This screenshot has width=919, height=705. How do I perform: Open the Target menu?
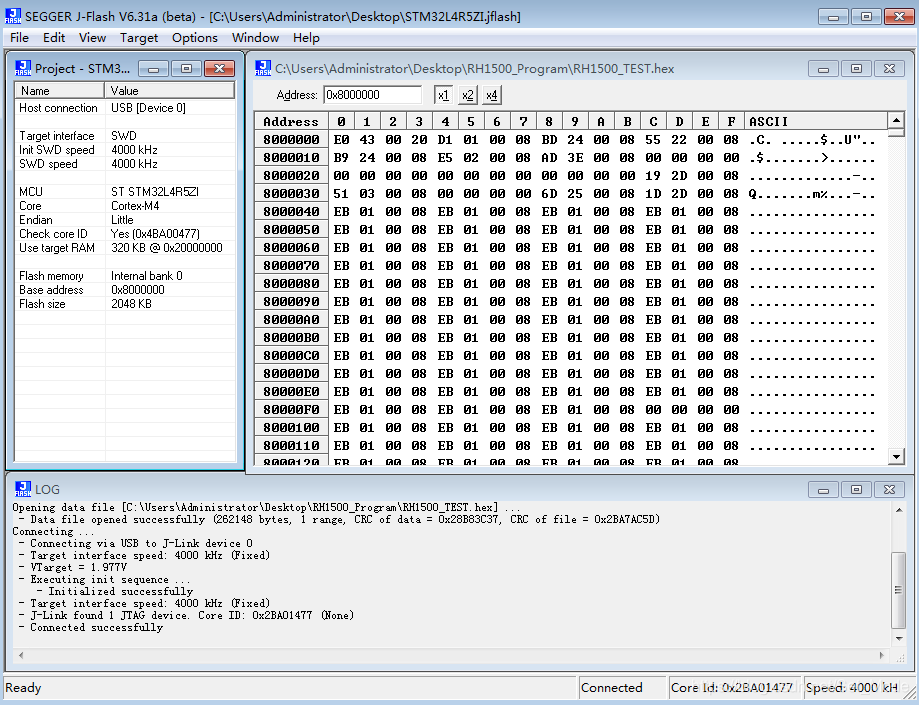tap(139, 38)
